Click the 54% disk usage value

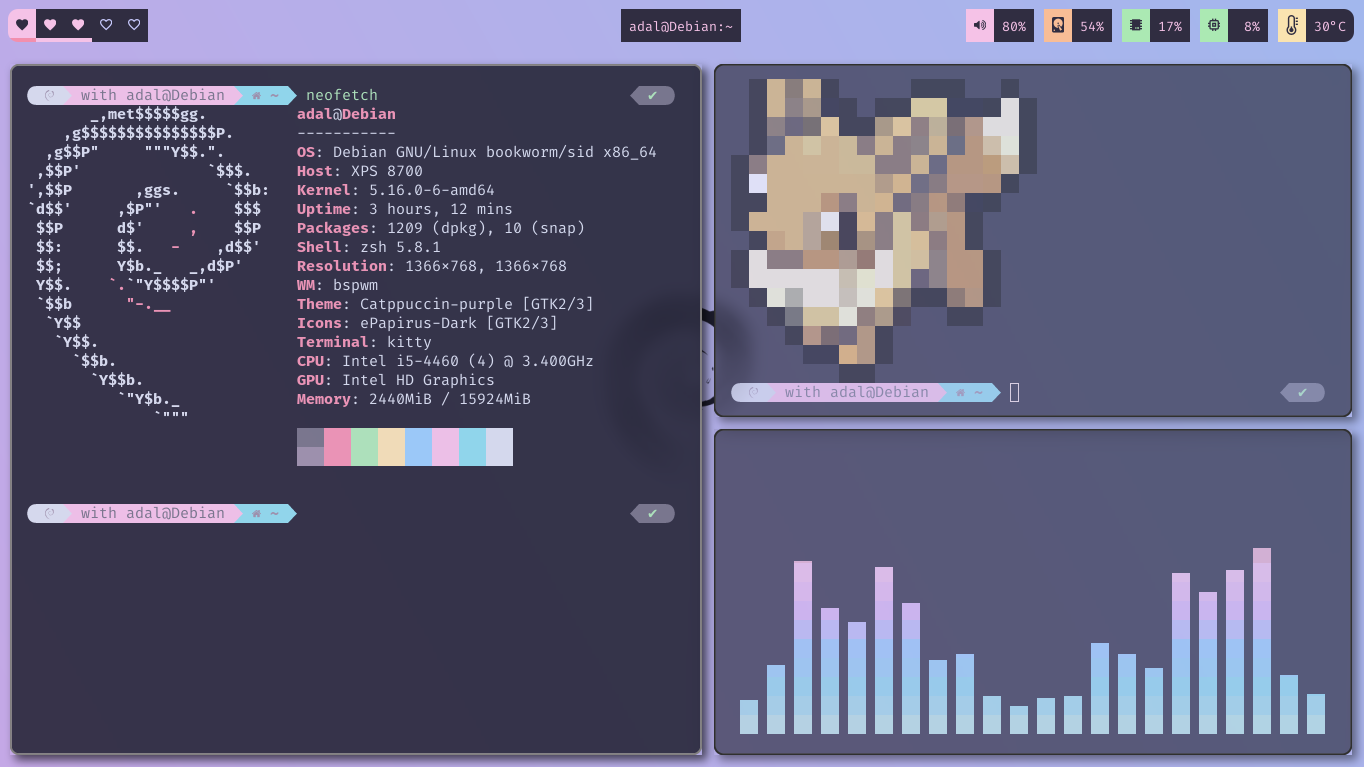(x=1092, y=26)
